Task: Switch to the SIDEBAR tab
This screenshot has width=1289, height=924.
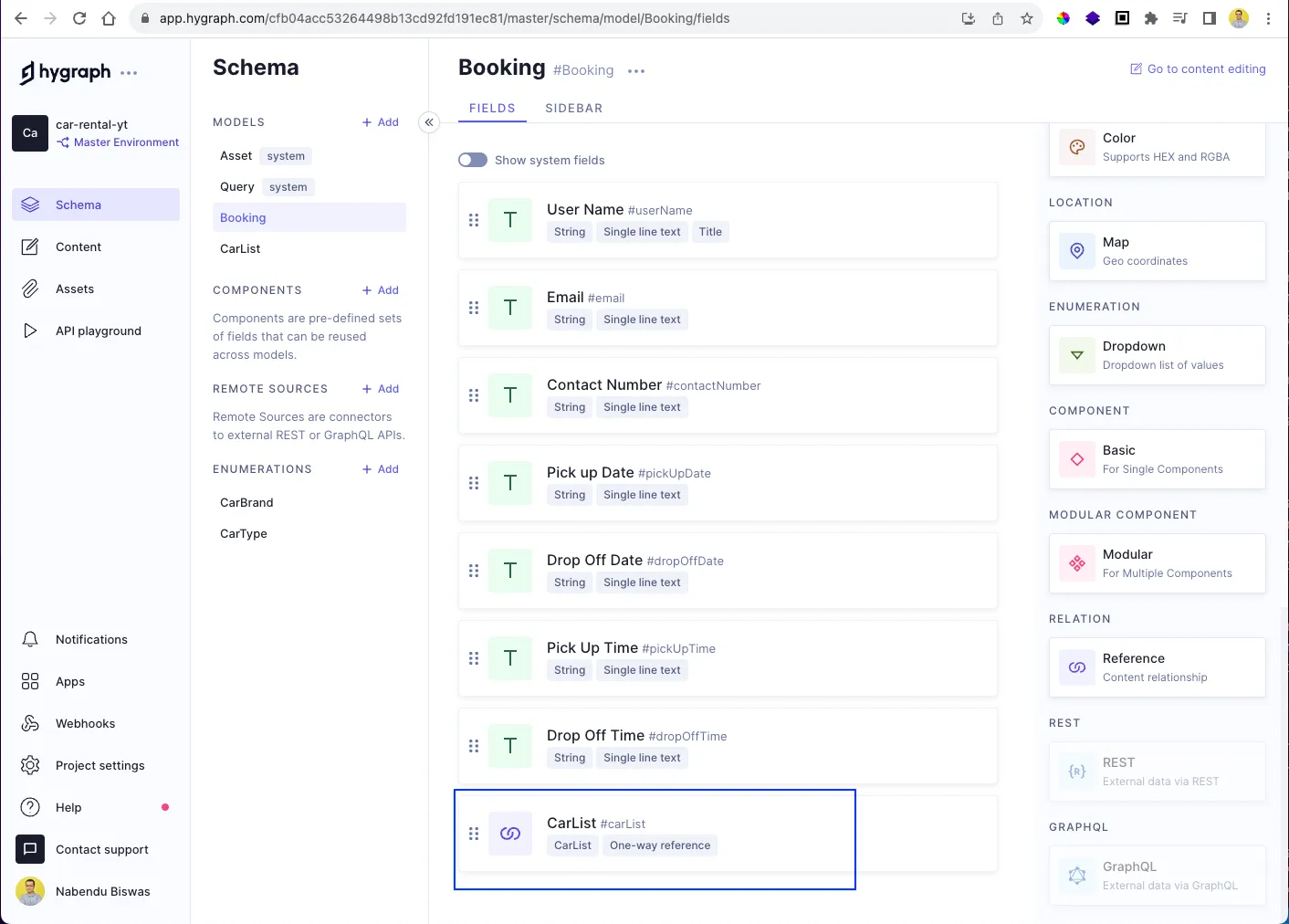Action: (574, 108)
